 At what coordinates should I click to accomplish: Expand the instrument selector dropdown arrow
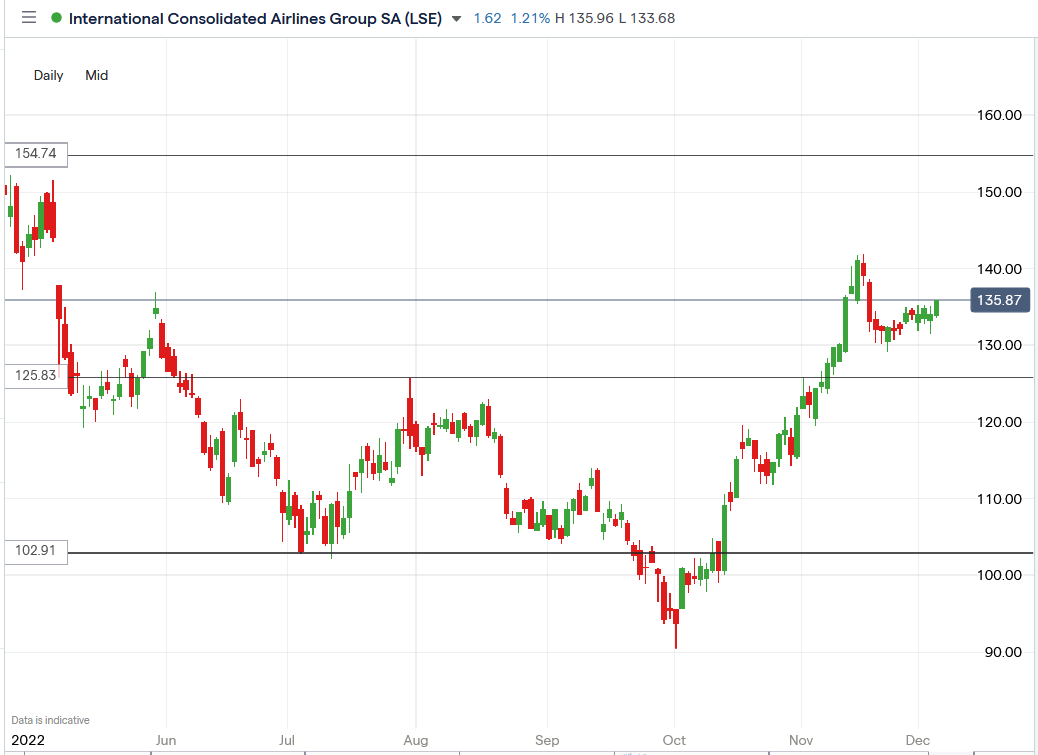click(456, 19)
